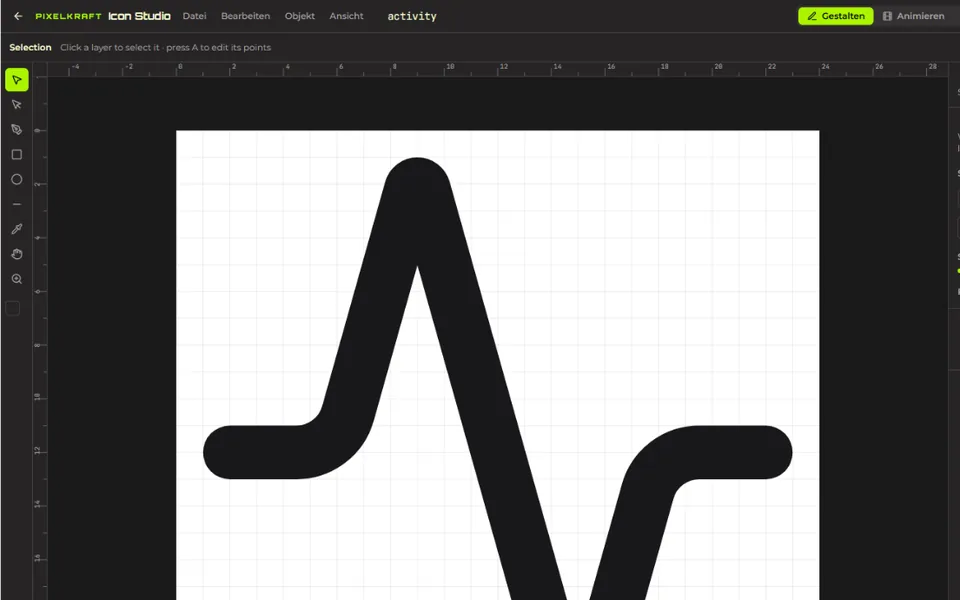Switch to the Animieren mode

(x=913, y=16)
